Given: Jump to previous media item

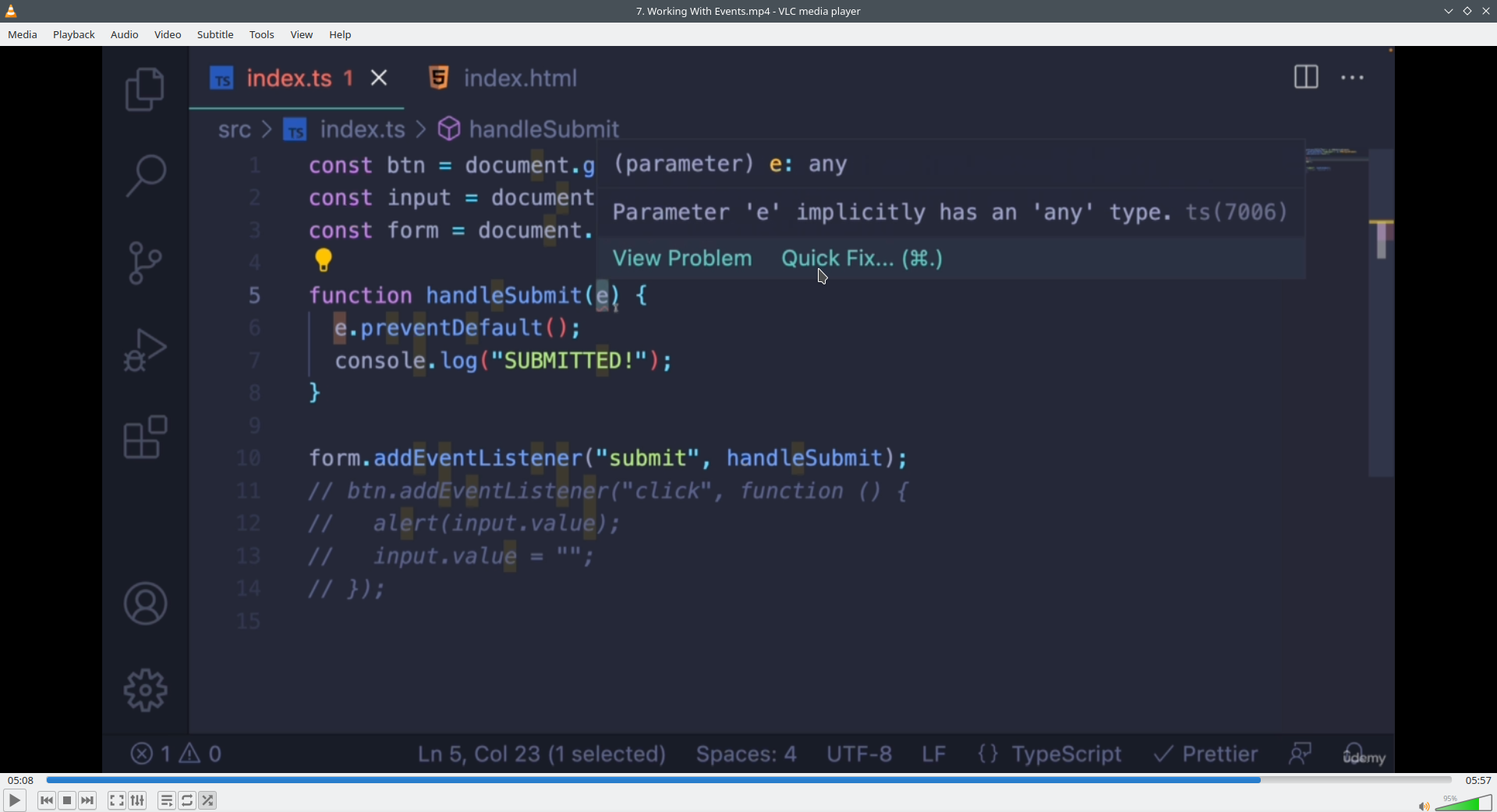Looking at the screenshot, I should (47, 801).
